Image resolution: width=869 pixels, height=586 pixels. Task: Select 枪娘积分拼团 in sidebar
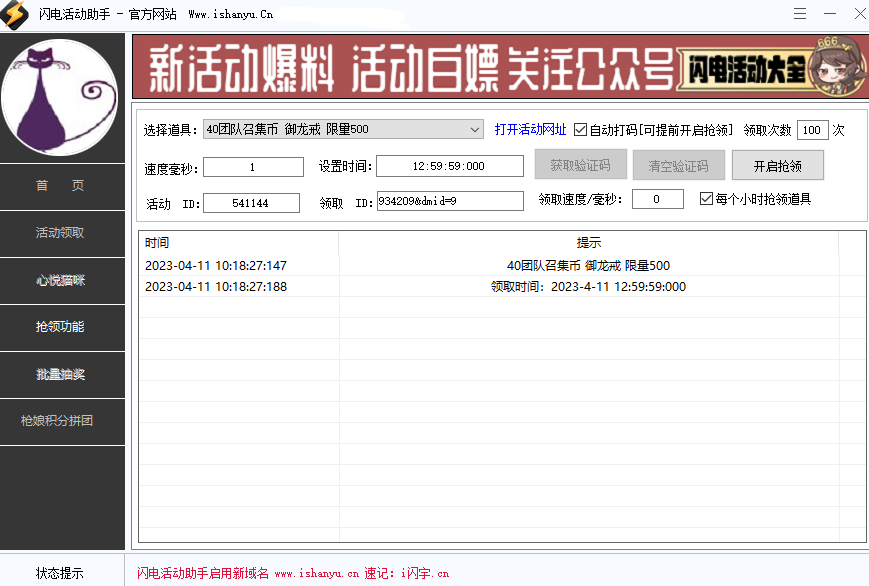62,421
